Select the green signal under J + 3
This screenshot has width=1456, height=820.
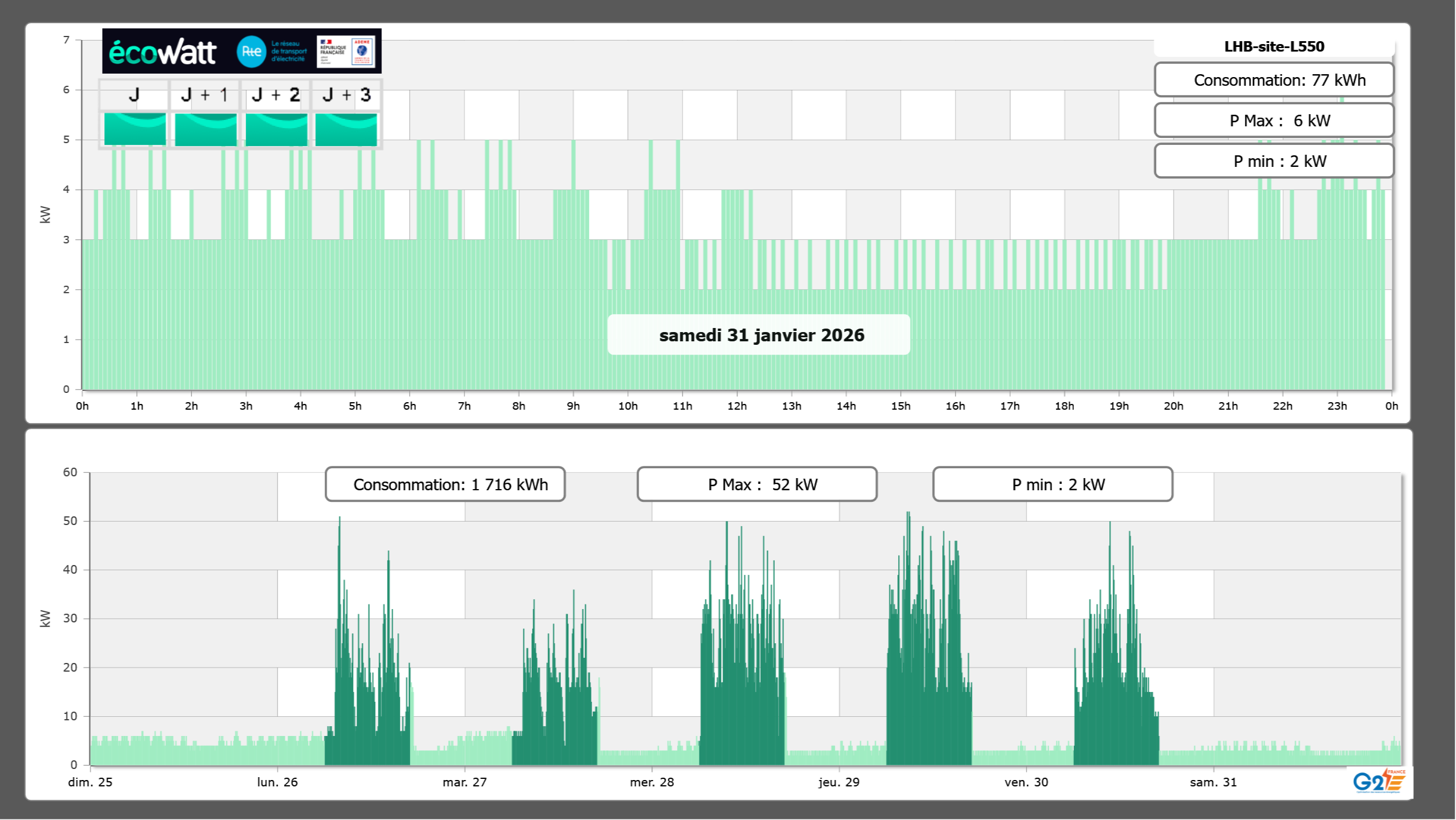[346, 129]
